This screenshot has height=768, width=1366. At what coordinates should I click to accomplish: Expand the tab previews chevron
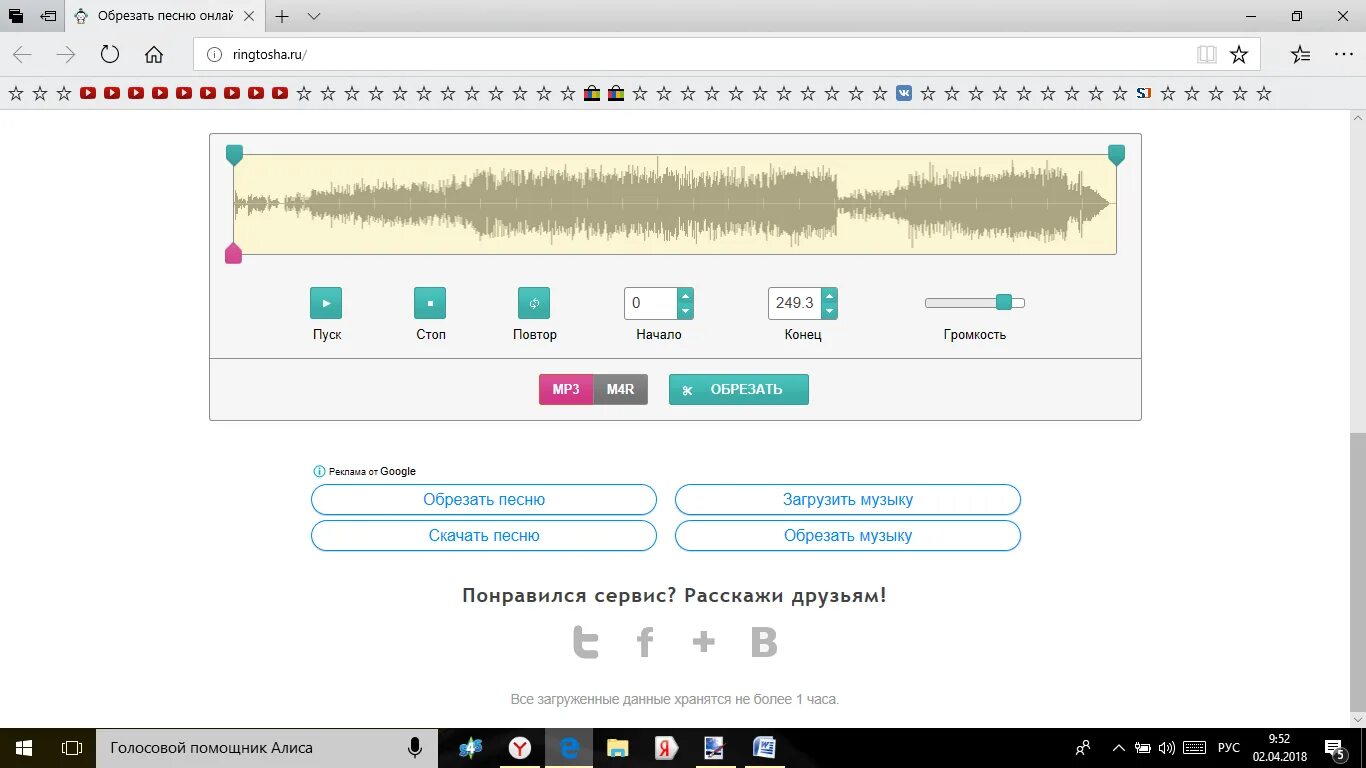point(314,17)
